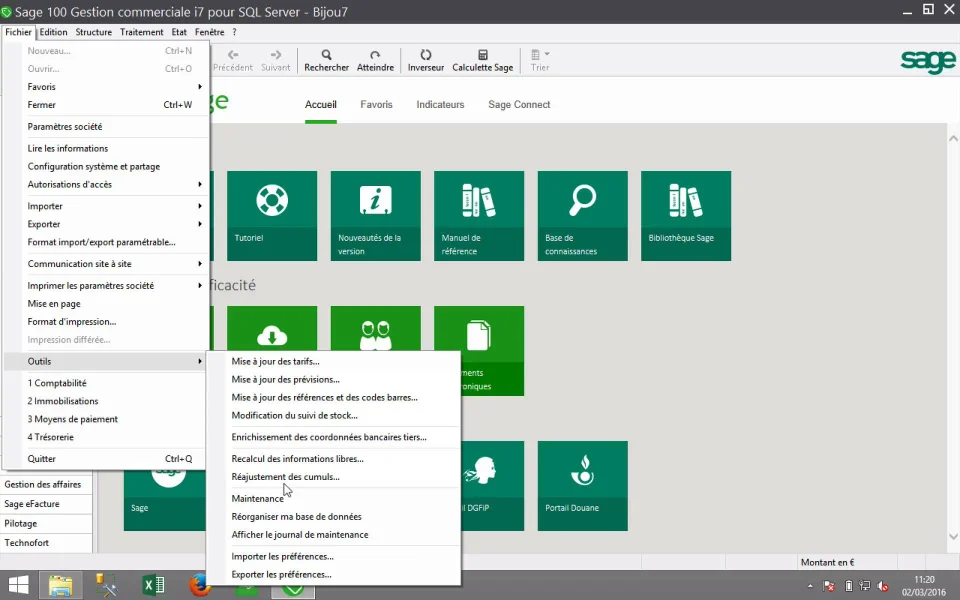Click the Précédent arrow icon

tap(233, 55)
